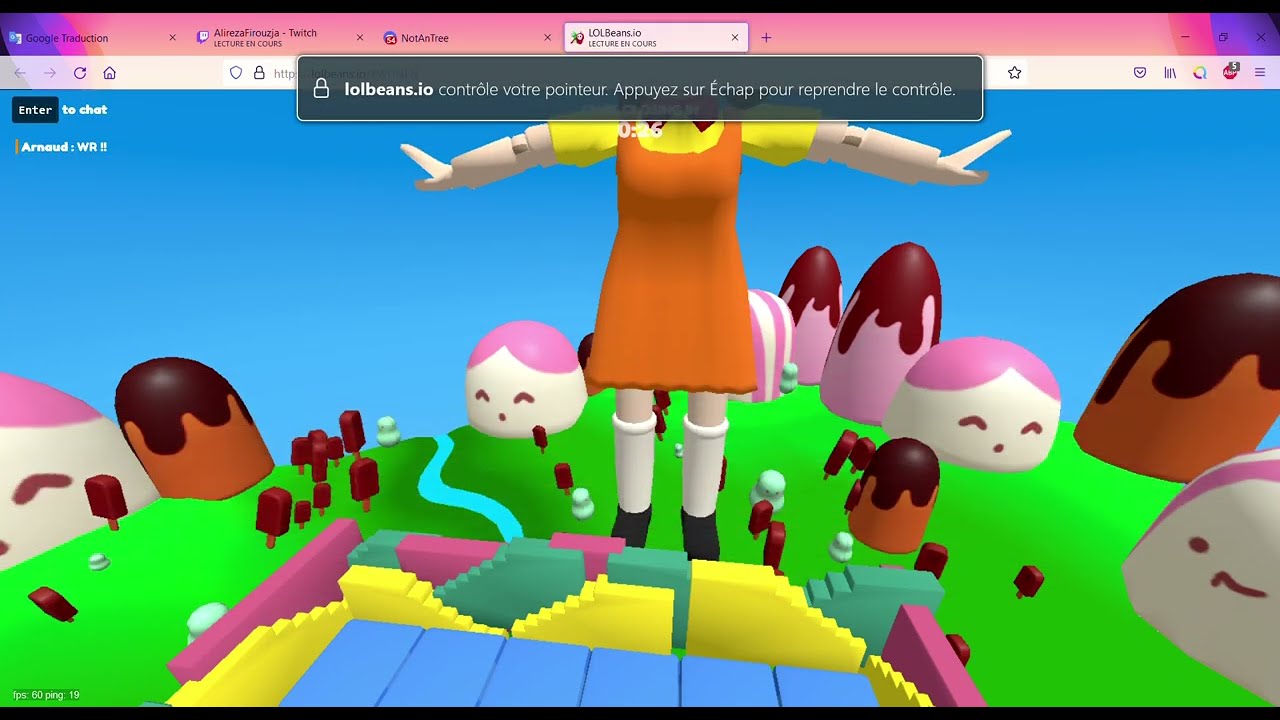This screenshot has width=1280, height=720.
Task: Show site security padlock info
Action: (x=259, y=73)
